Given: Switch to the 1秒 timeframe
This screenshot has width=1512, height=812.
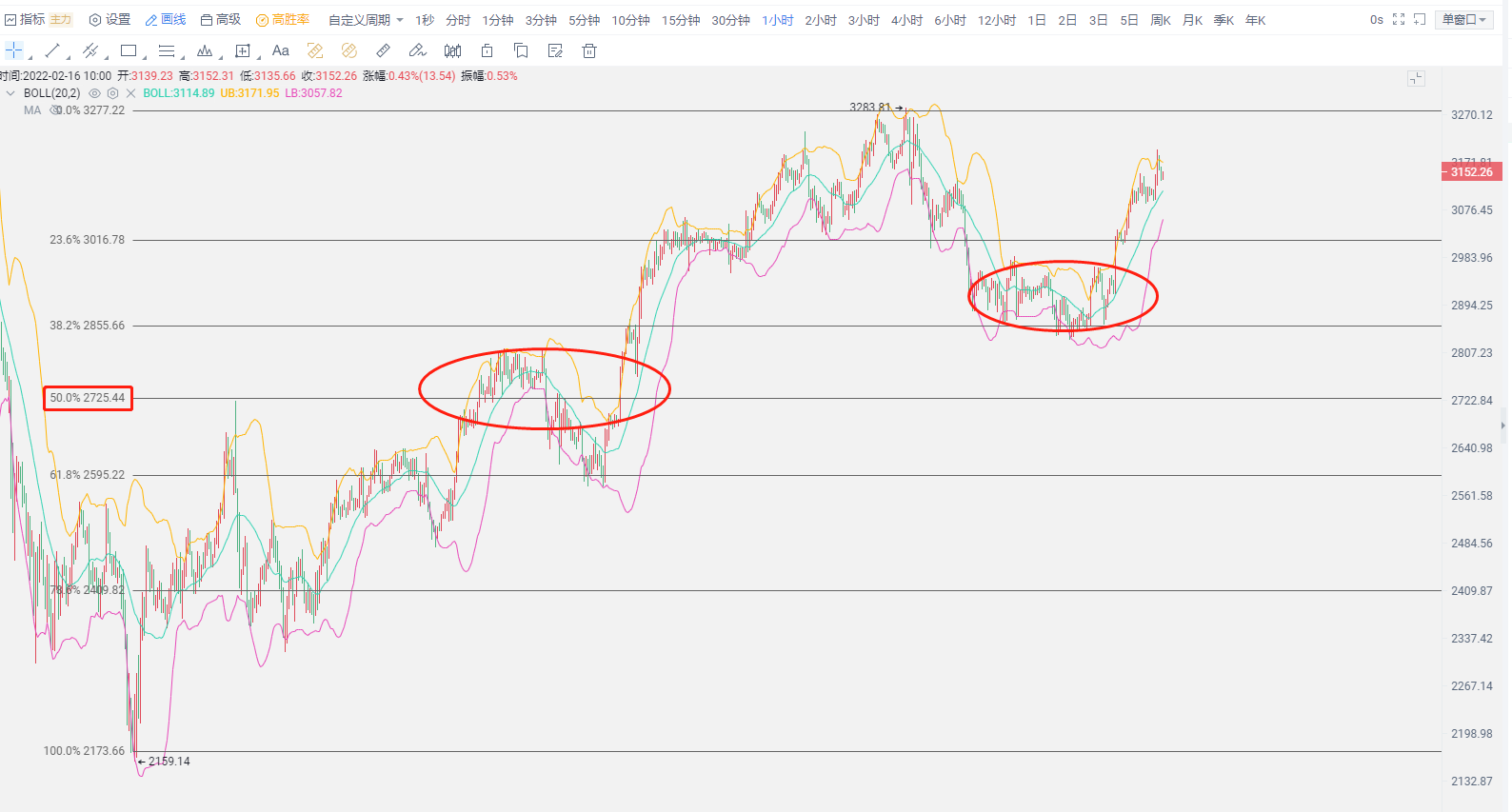Looking at the screenshot, I should 425,20.
